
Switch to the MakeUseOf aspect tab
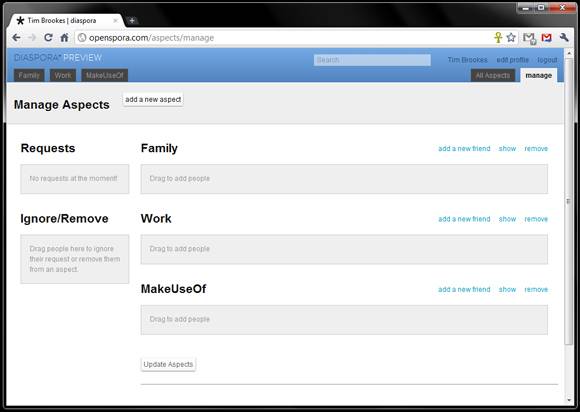tap(105, 75)
